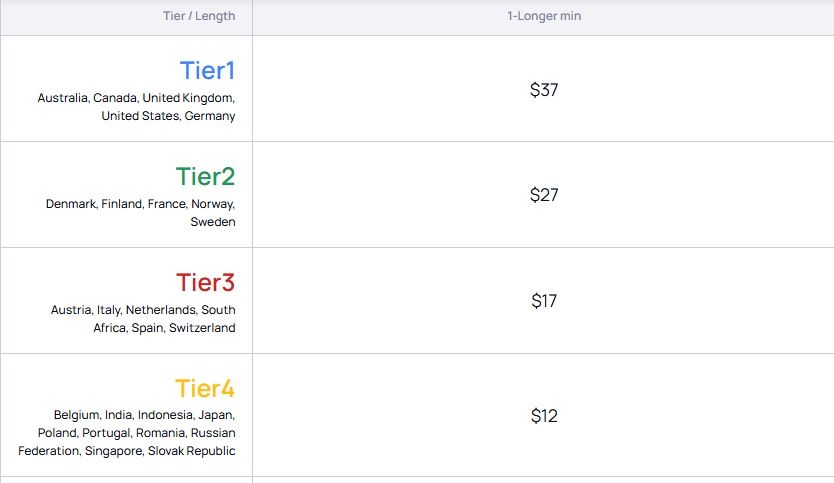Click Tier2 country list starting with Denmark
Image resolution: width=834 pixels, height=483 pixels.
point(140,213)
